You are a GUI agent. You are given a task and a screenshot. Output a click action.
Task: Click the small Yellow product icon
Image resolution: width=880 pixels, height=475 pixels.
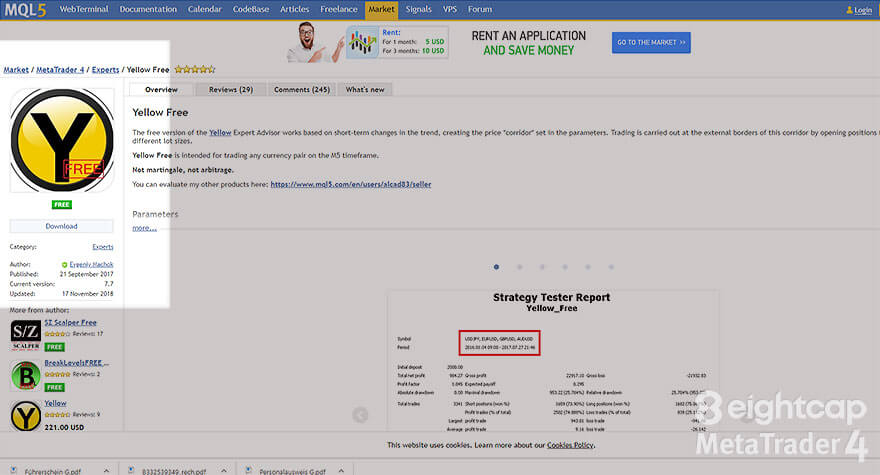[x=25, y=416]
